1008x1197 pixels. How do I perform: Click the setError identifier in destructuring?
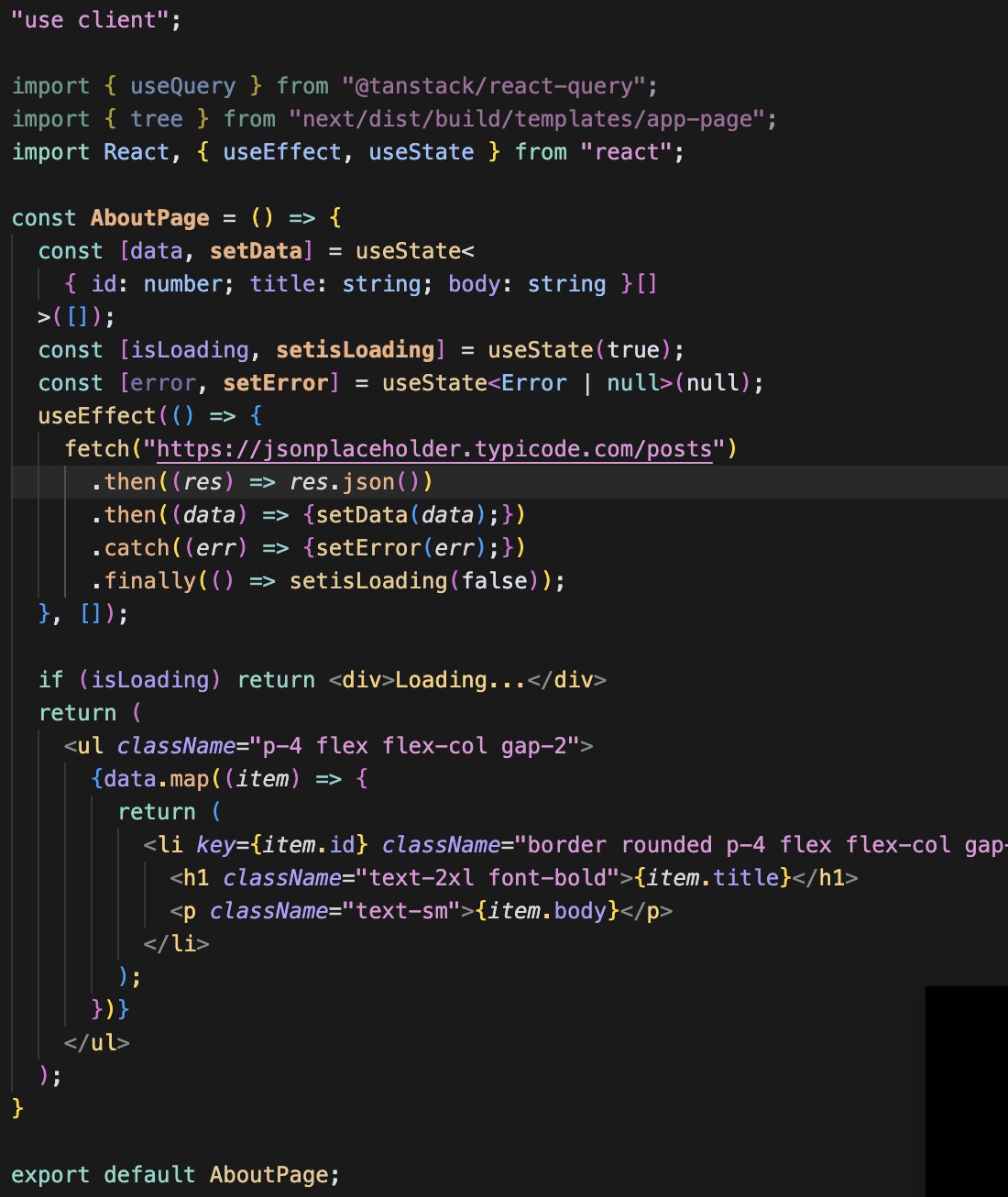(276, 382)
